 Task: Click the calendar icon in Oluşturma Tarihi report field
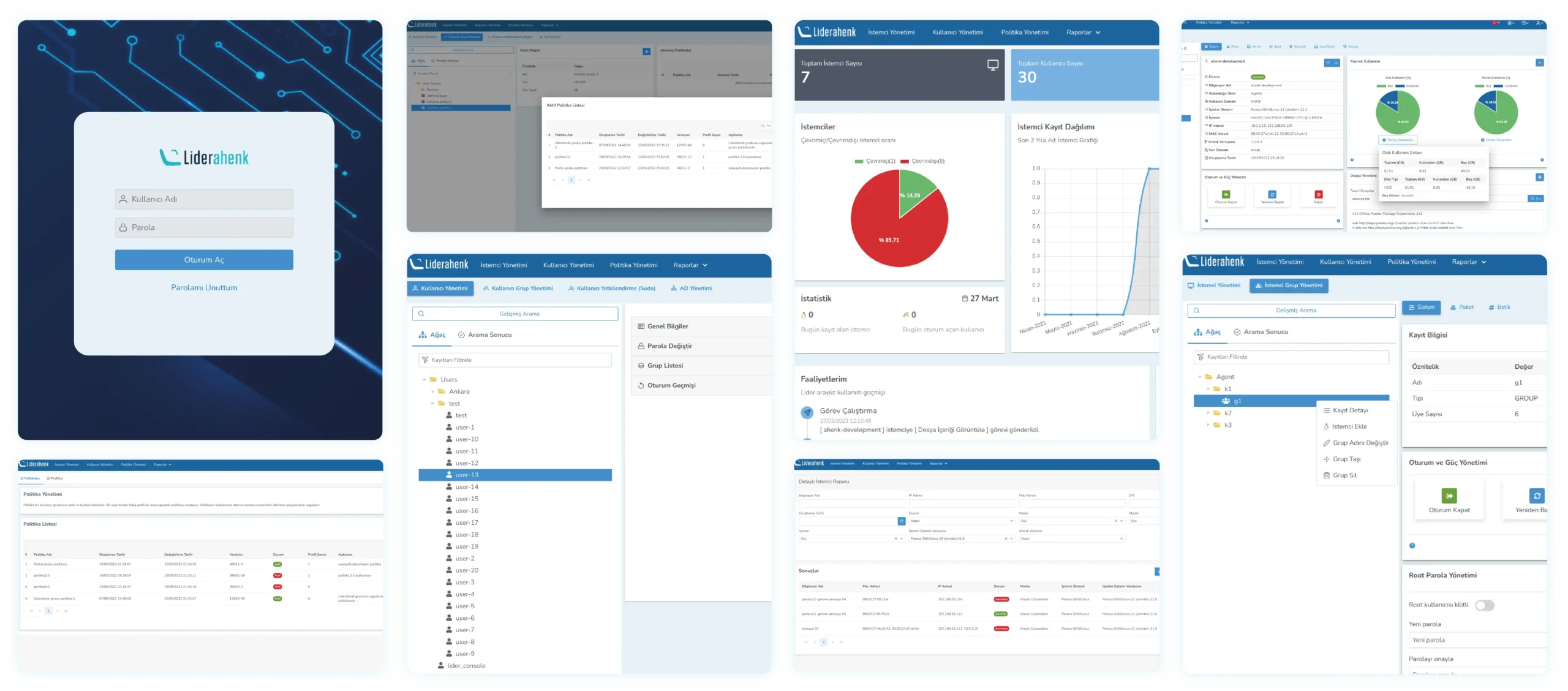(901, 521)
